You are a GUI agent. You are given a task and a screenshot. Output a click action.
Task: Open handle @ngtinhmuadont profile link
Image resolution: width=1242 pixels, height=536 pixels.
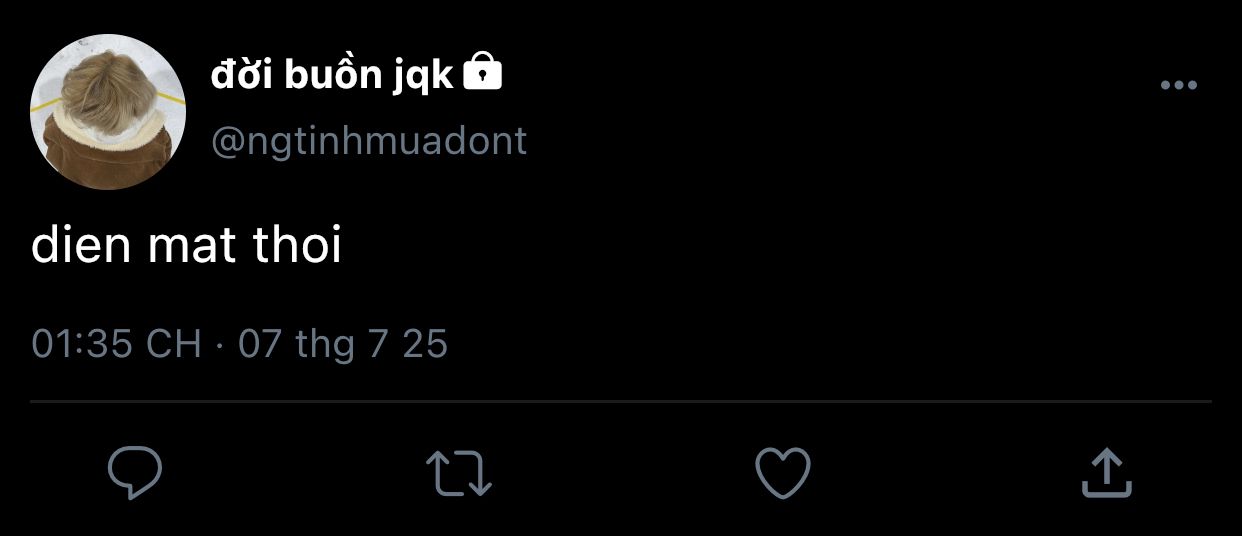(369, 141)
